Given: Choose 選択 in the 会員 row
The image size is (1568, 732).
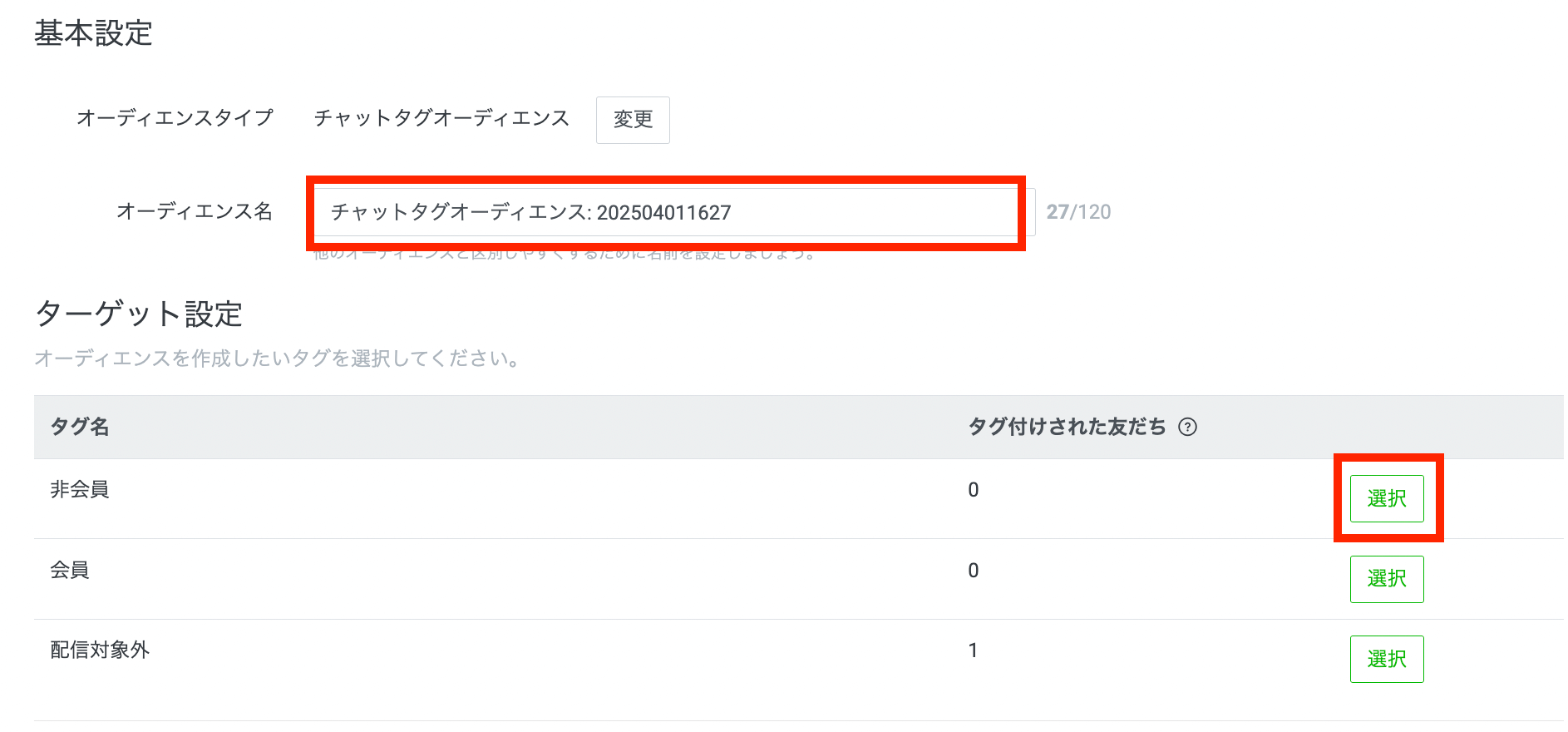Looking at the screenshot, I should point(1386,579).
